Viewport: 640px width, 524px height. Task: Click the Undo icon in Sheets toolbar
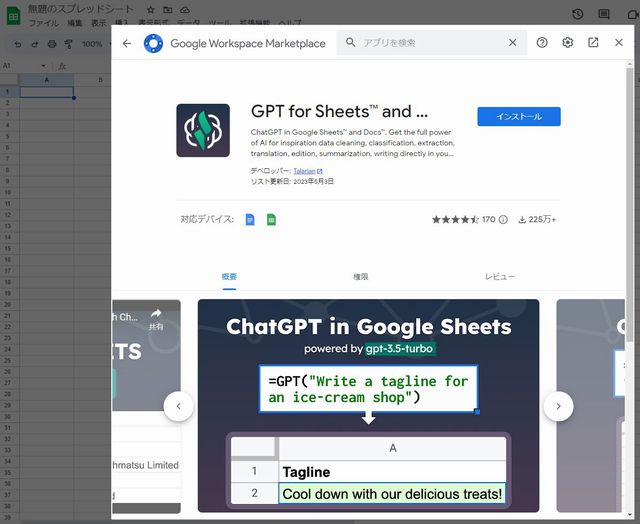[18, 44]
